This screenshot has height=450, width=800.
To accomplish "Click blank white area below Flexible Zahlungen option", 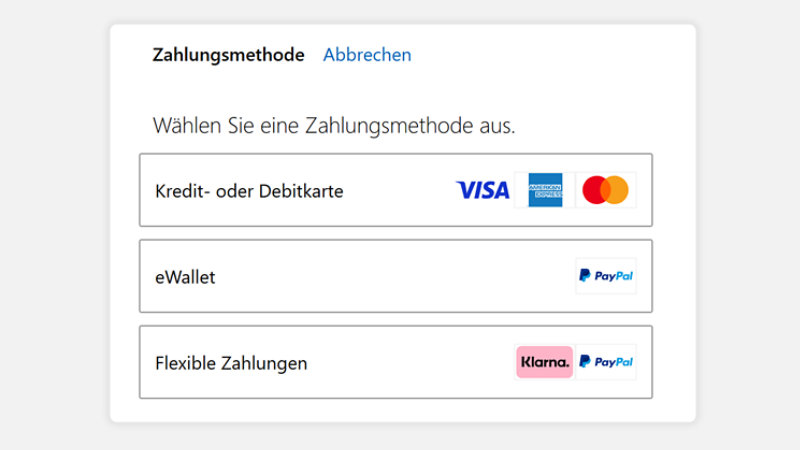I will click(x=400, y=410).
